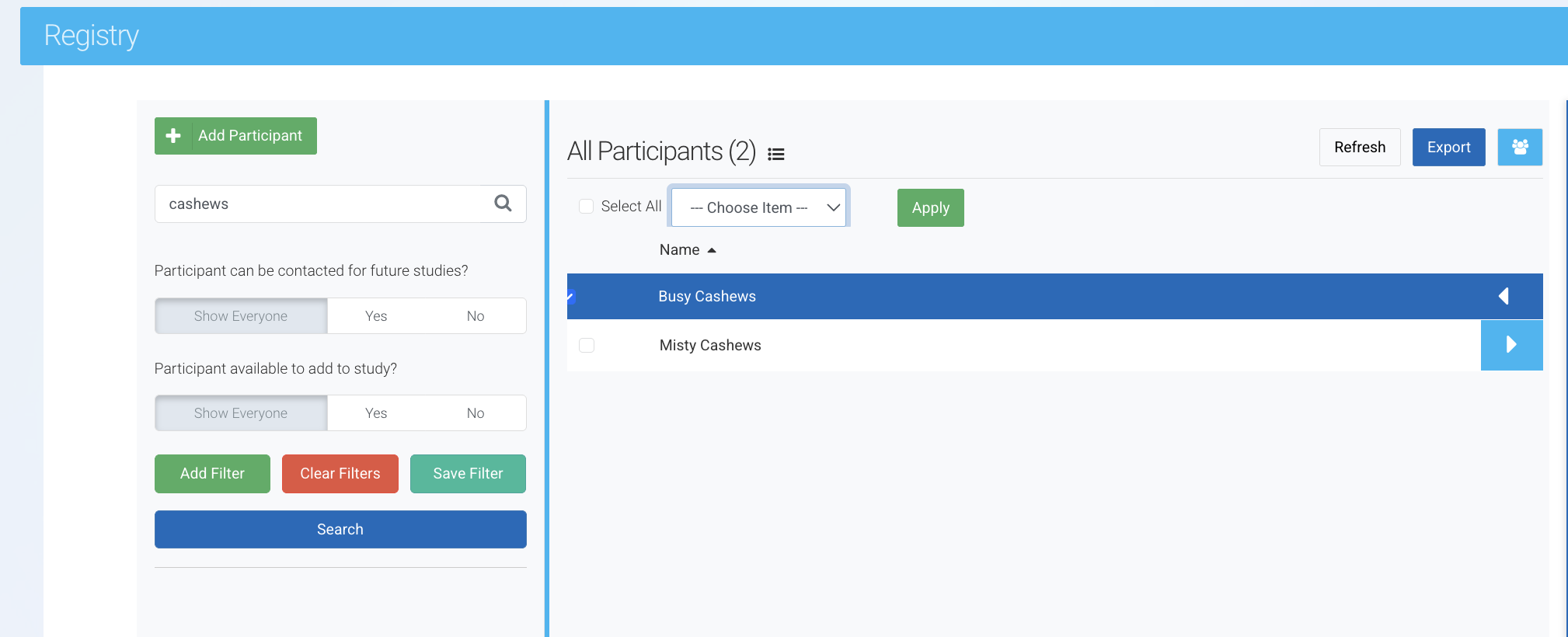The height and width of the screenshot is (637, 1568).
Task: Tick the Misty Cashews checkbox
Action: tap(587, 345)
